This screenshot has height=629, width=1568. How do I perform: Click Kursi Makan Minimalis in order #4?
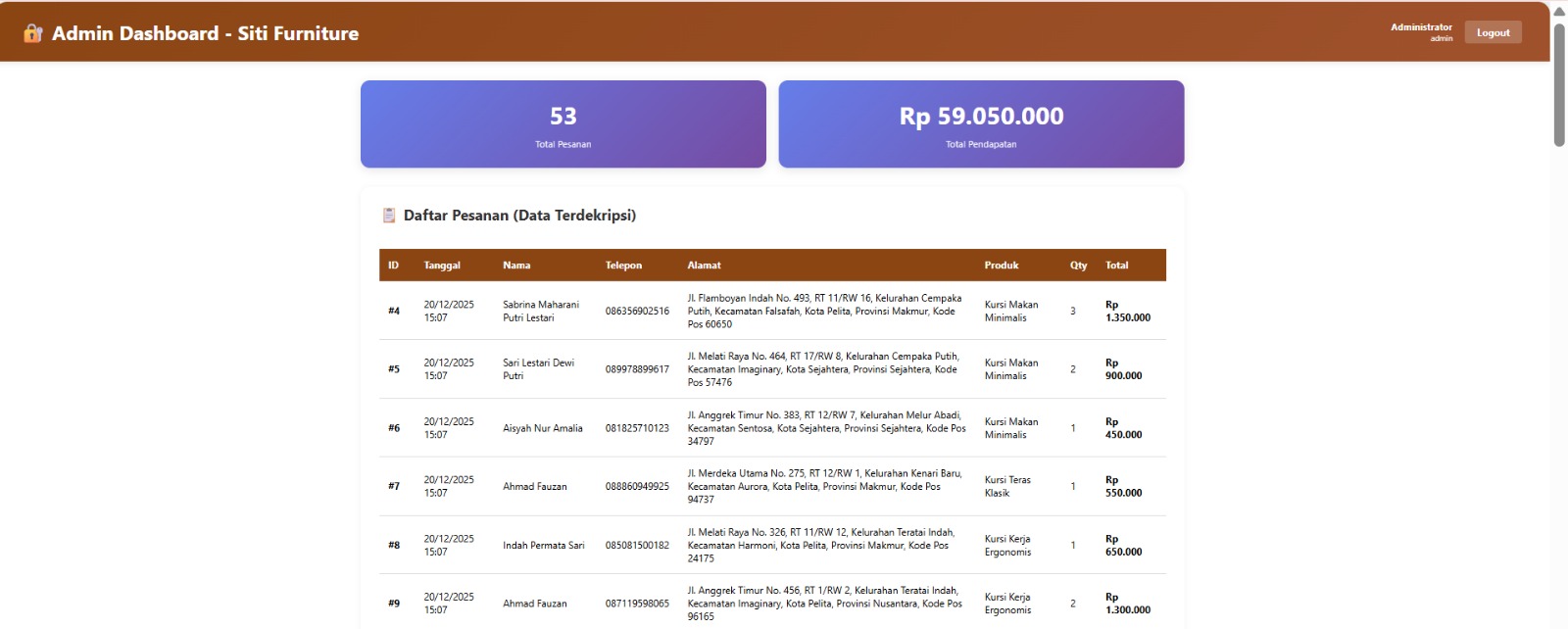click(1011, 312)
